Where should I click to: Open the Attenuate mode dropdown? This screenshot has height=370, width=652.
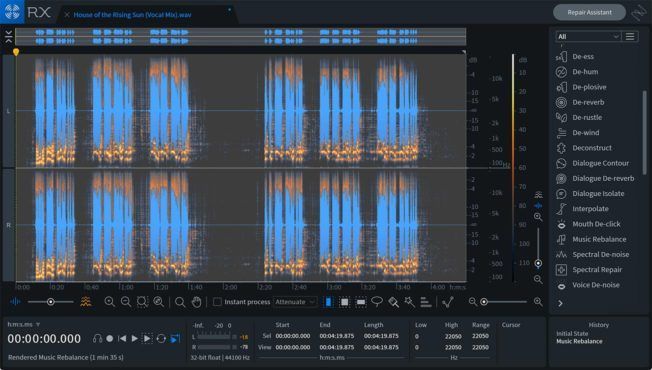click(x=296, y=302)
